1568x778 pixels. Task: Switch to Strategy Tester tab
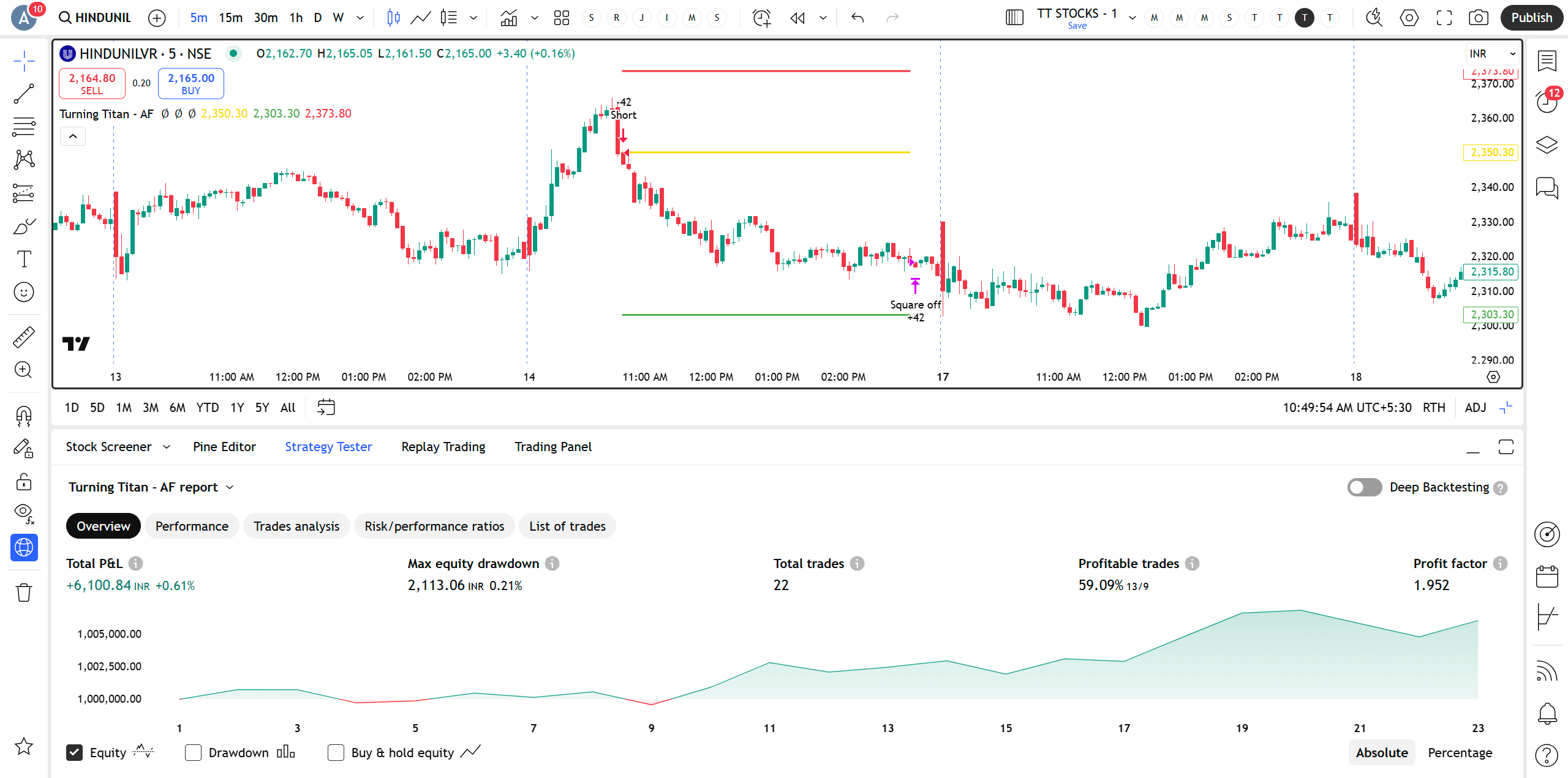coord(328,447)
